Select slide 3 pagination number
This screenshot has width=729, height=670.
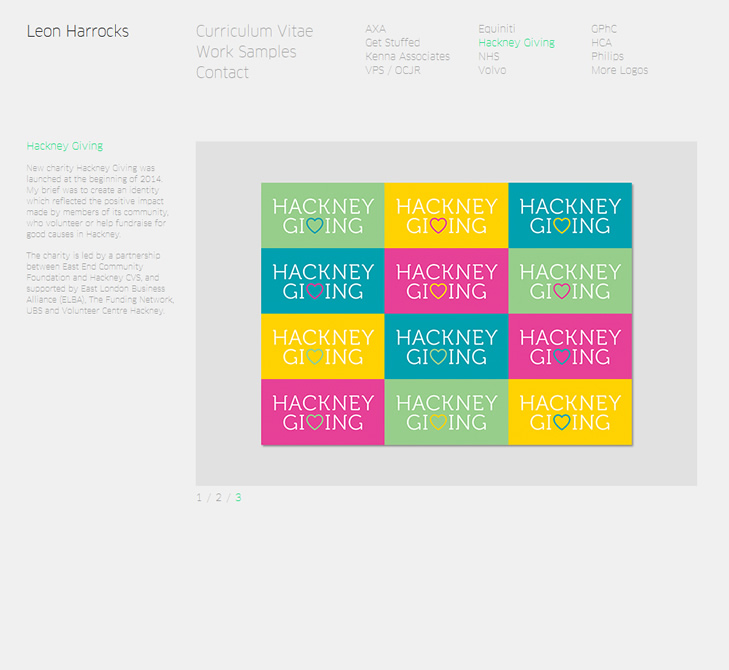pyautogui.click(x=238, y=498)
